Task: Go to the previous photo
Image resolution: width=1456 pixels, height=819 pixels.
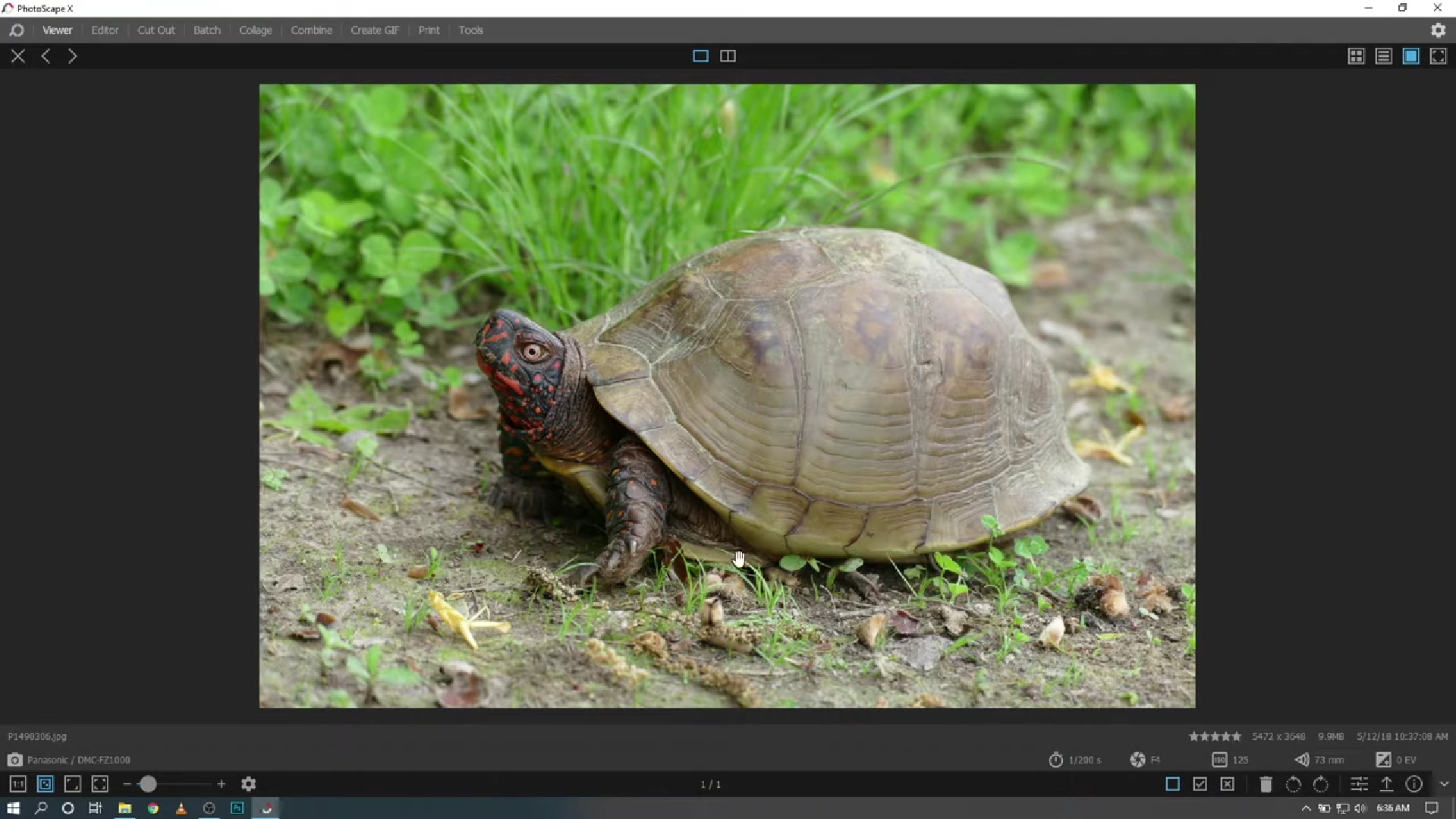Action: (46, 56)
